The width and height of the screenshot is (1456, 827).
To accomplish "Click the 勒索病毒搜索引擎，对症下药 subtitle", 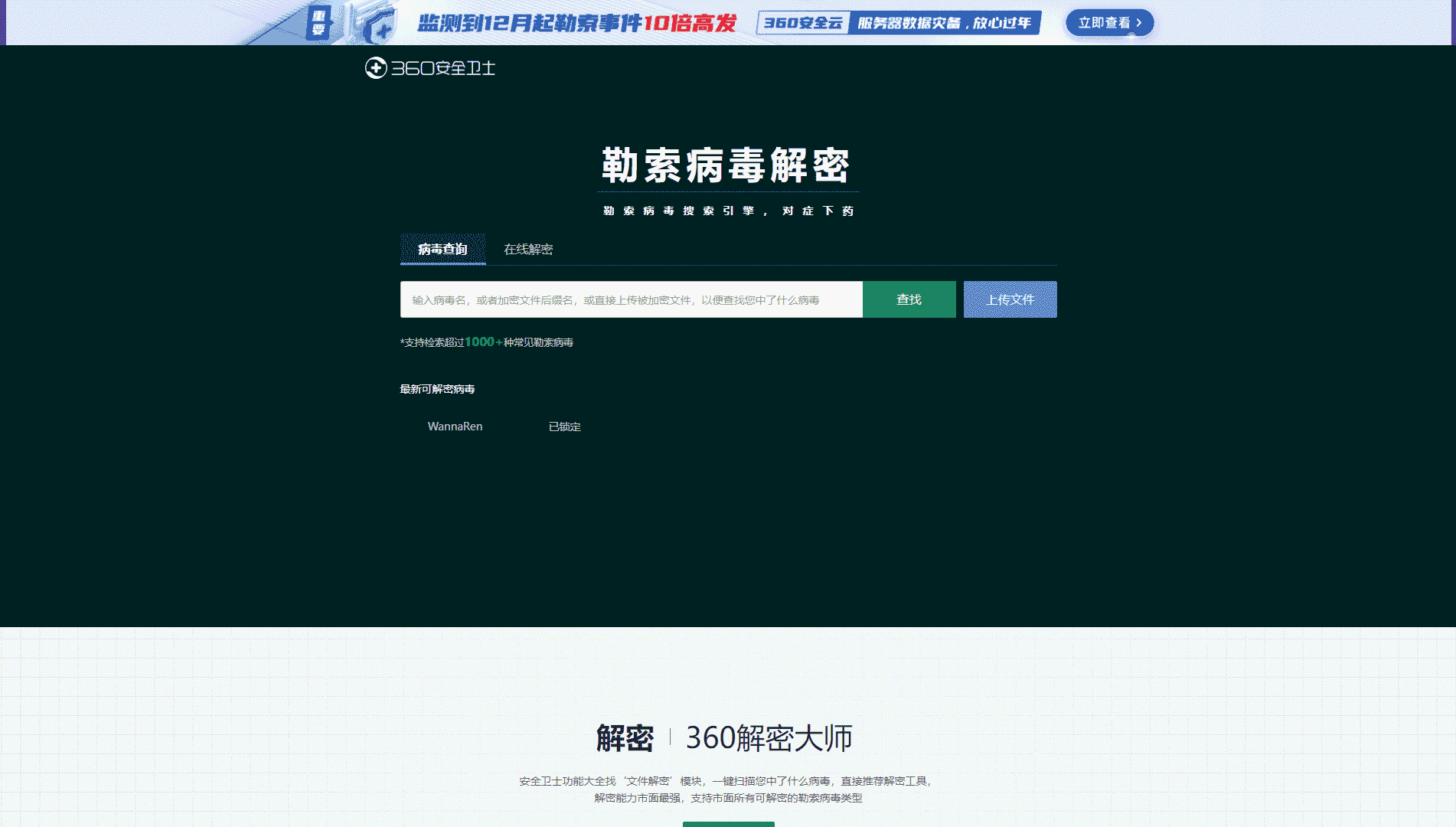I will point(728,211).
